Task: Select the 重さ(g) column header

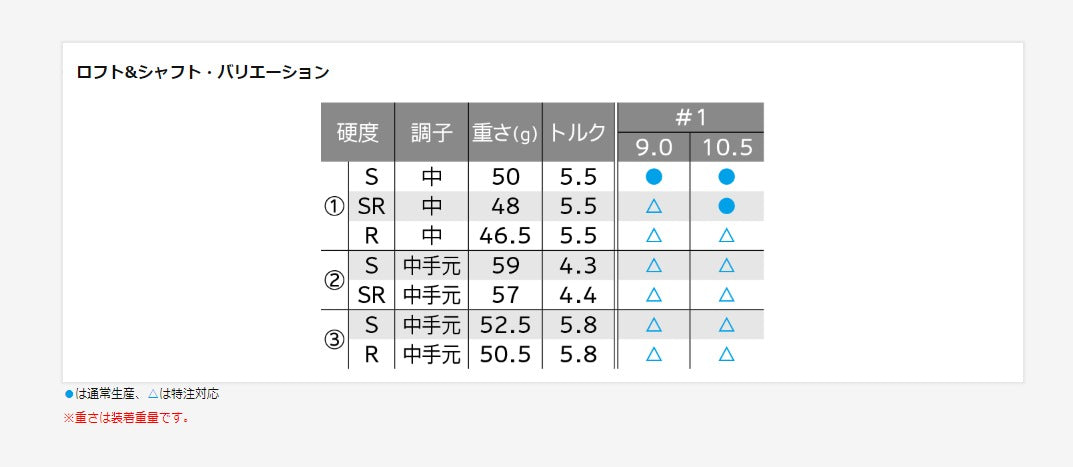Action: 505,132
